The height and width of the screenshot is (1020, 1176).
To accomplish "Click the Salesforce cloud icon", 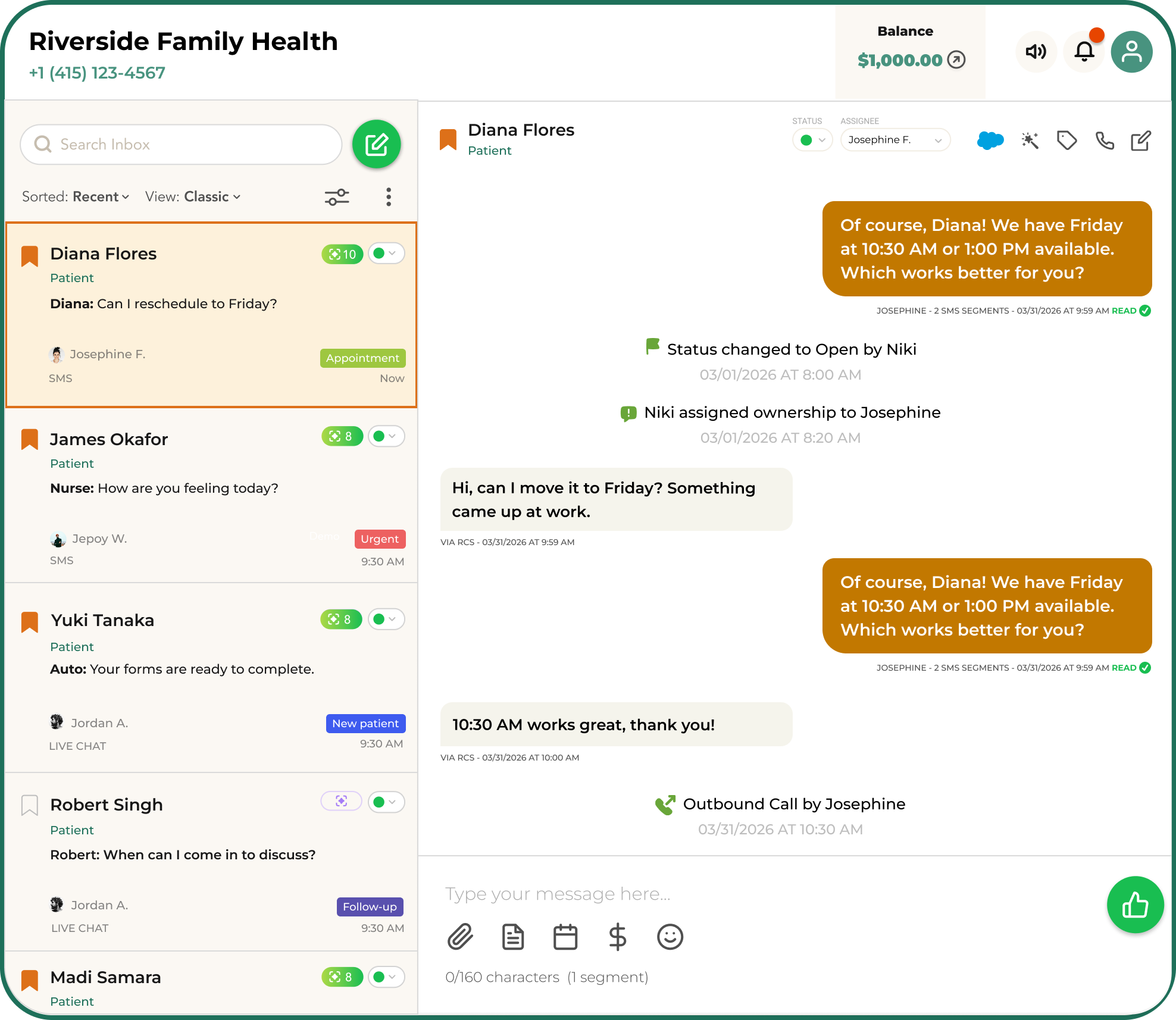I will point(990,140).
